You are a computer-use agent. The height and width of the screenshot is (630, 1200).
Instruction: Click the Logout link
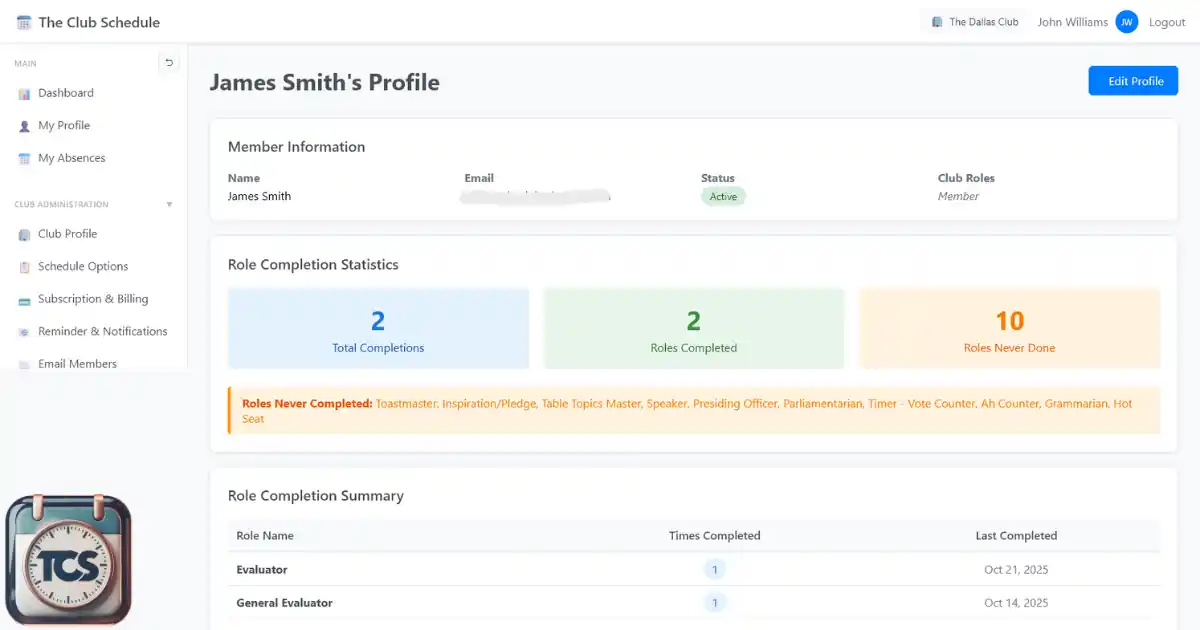pos(1167,22)
